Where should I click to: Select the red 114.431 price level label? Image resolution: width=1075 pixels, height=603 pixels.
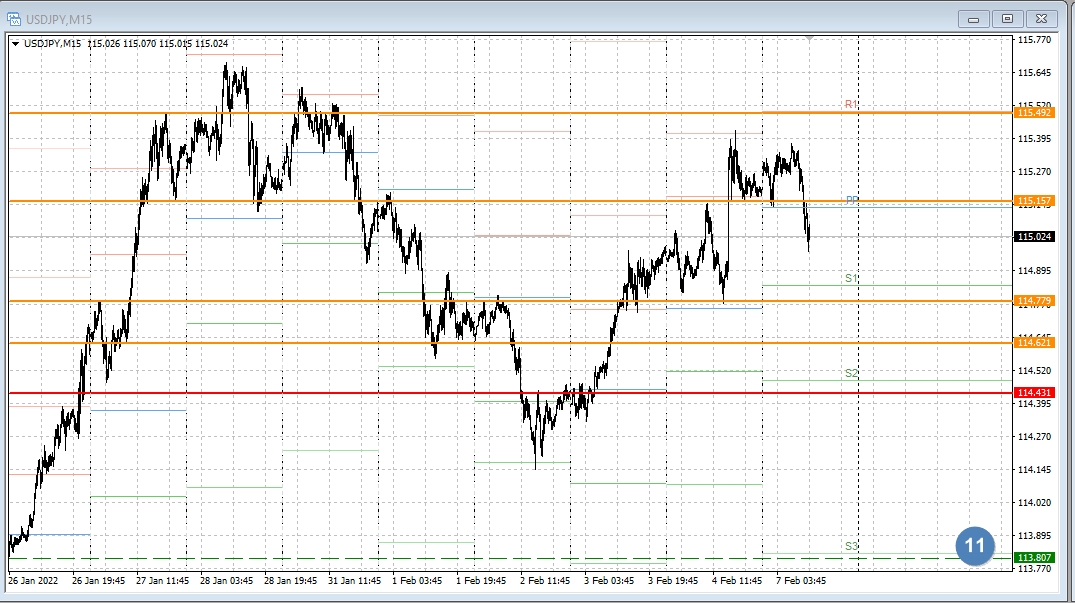[x=1034, y=393]
